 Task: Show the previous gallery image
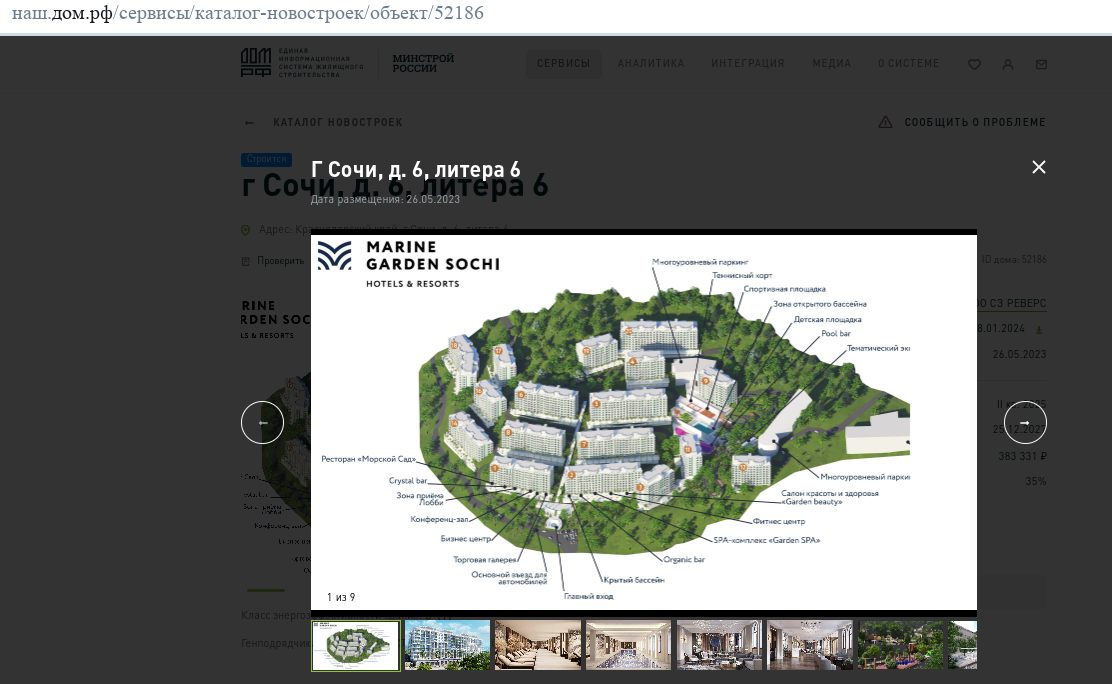point(262,423)
